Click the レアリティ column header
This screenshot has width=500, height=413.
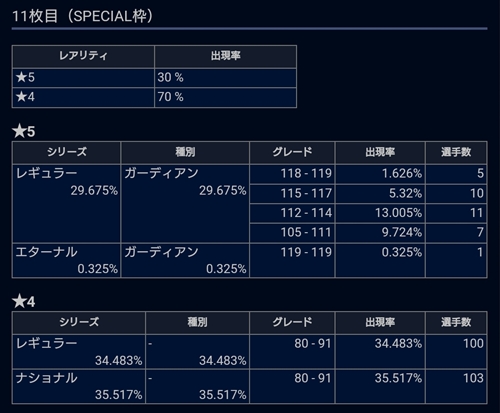(83, 56)
